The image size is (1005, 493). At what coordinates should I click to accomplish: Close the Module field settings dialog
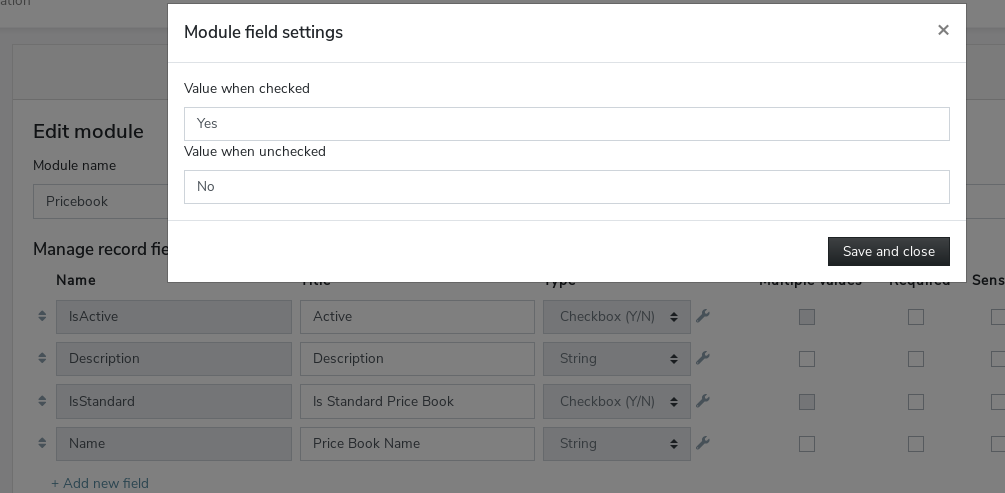(943, 30)
